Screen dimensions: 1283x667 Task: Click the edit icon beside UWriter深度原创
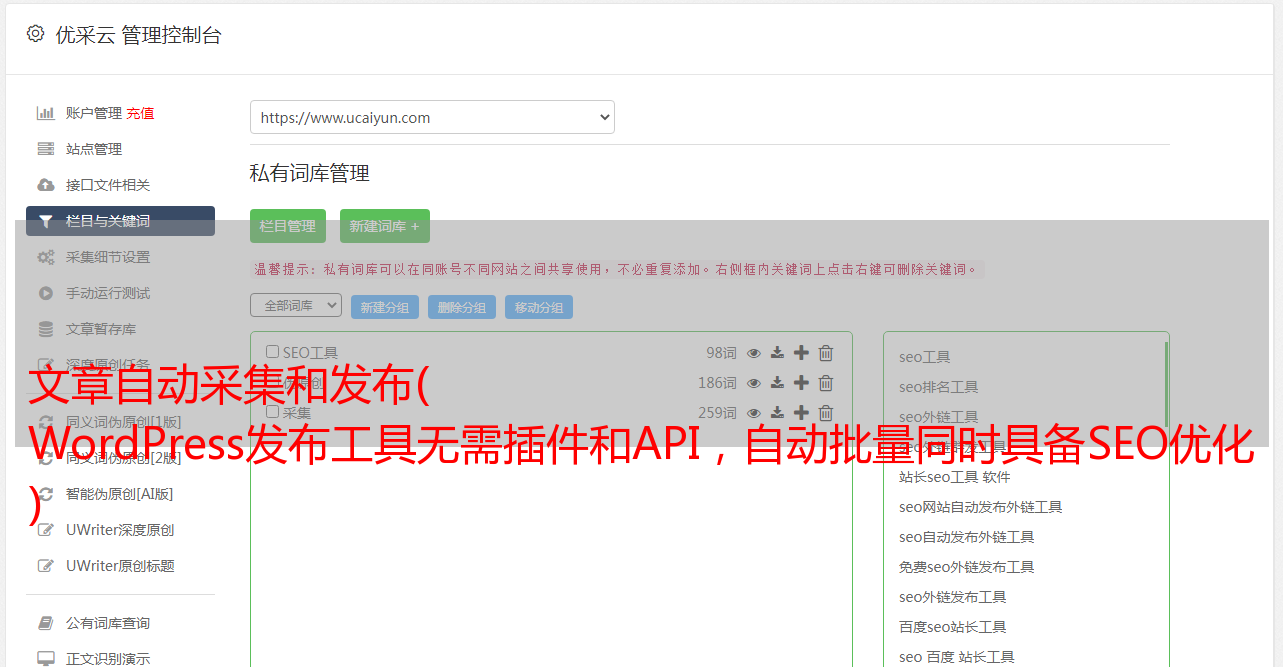point(46,530)
